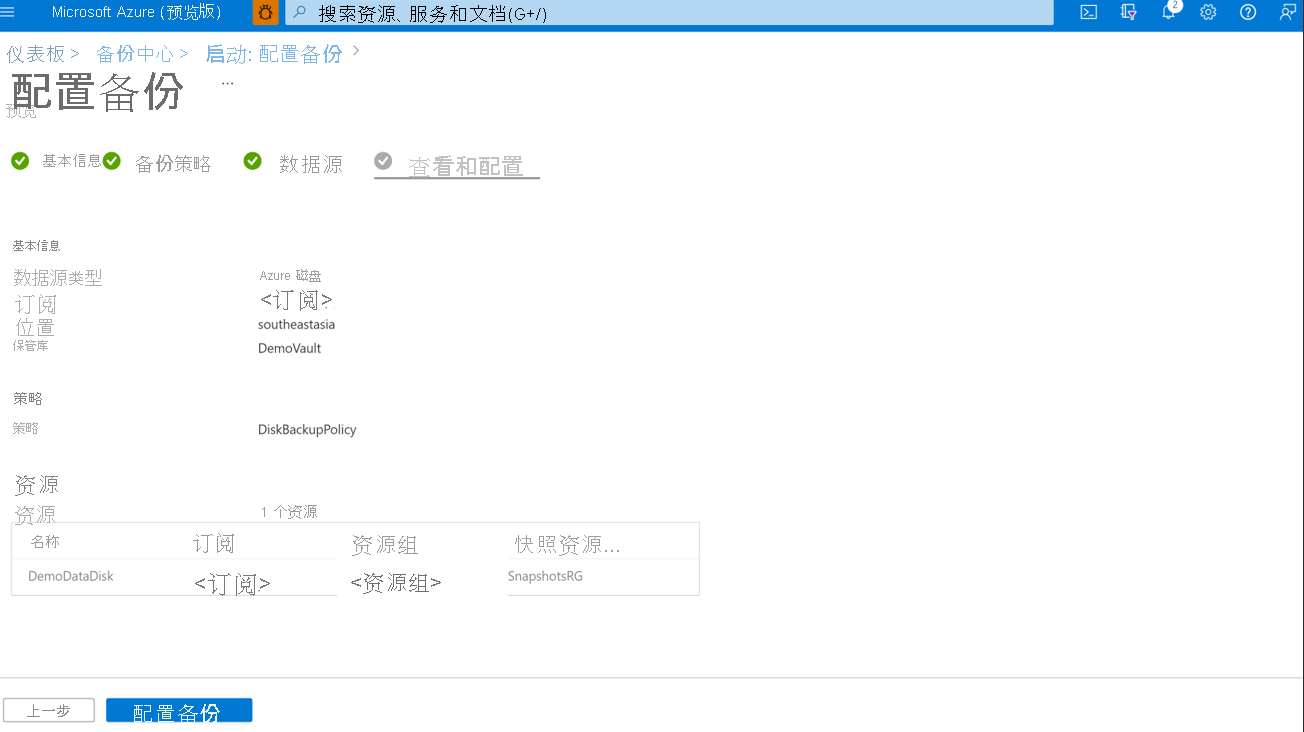Show notifications bell
The width and height of the screenshot is (1304, 732).
point(1168,13)
